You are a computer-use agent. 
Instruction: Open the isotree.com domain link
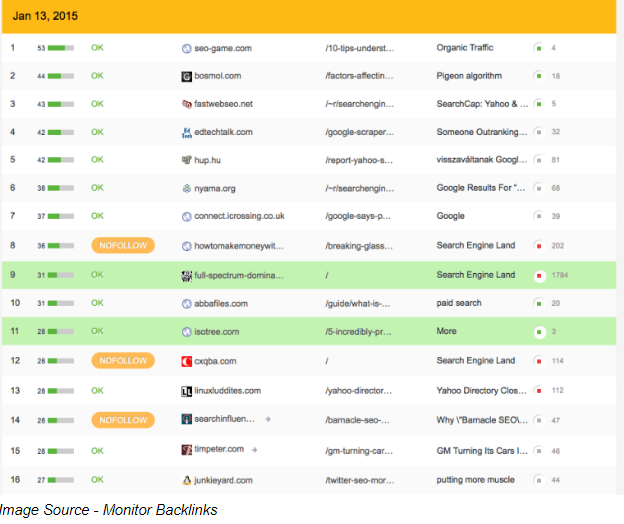point(216,332)
